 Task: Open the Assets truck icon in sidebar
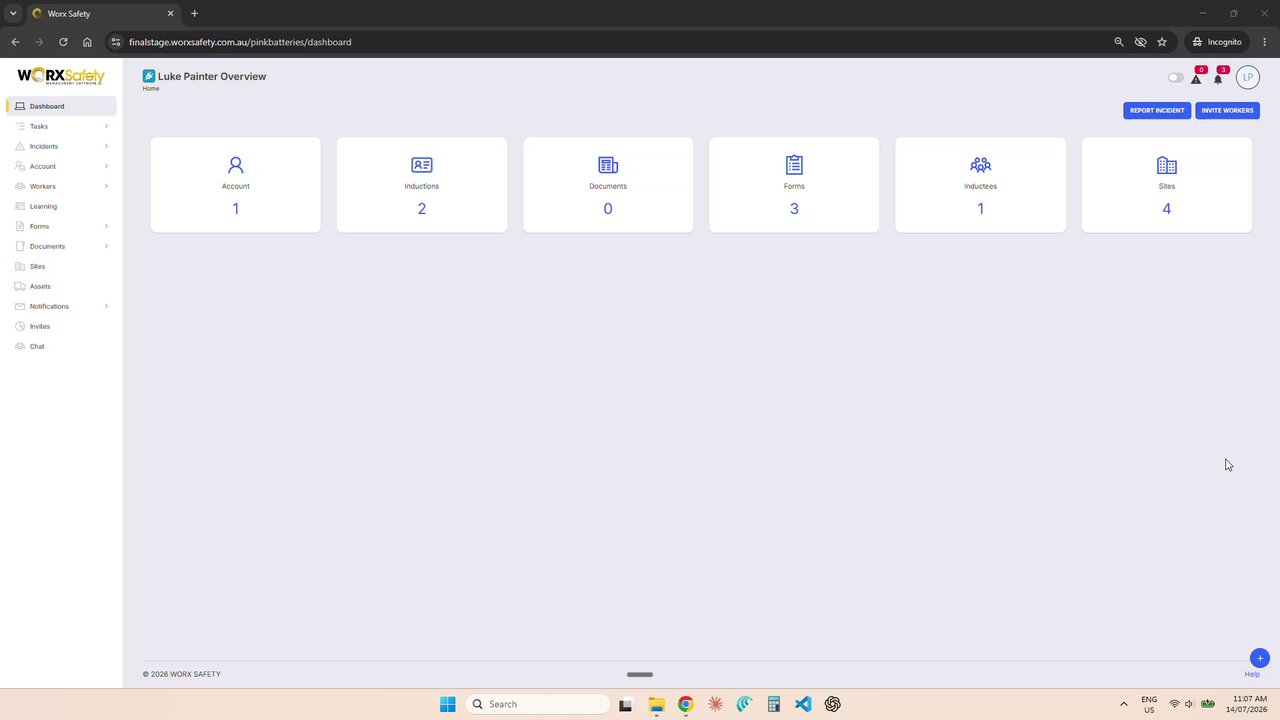point(20,286)
